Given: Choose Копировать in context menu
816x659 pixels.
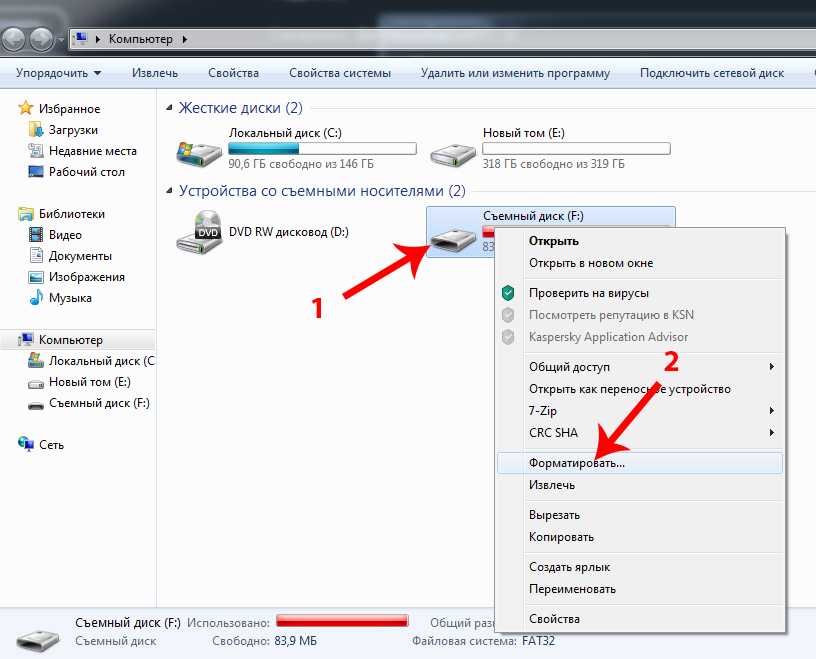Looking at the screenshot, I should point(640,537).
